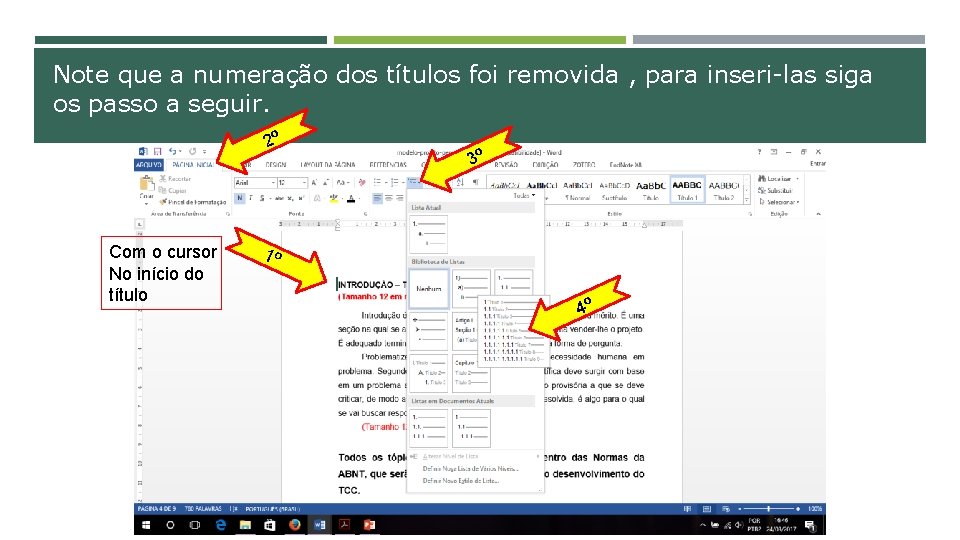Click Entrar sign-in link
960x540 pixels.
coord(817,163)
